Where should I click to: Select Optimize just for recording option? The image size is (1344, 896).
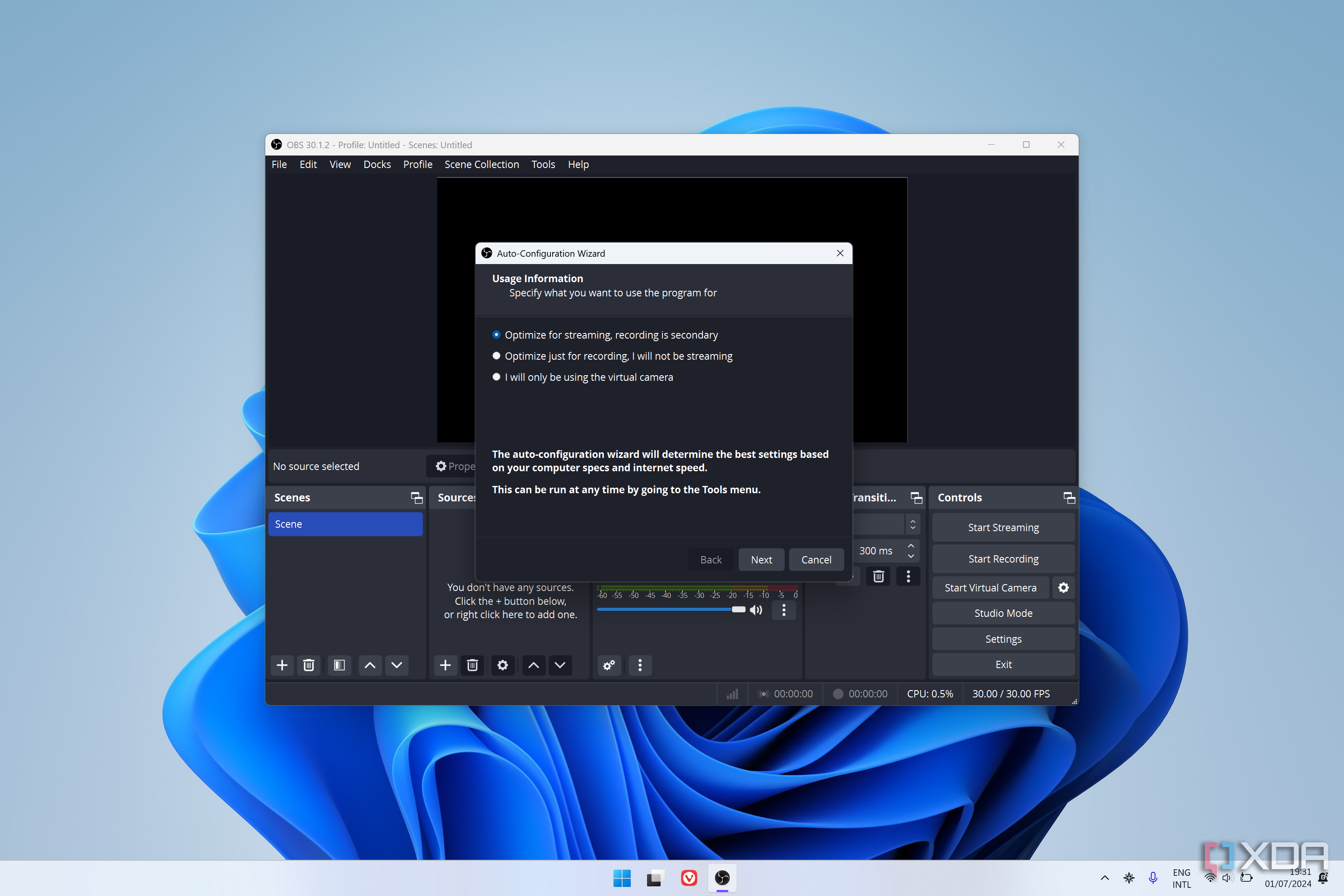[x=612, y=356]
